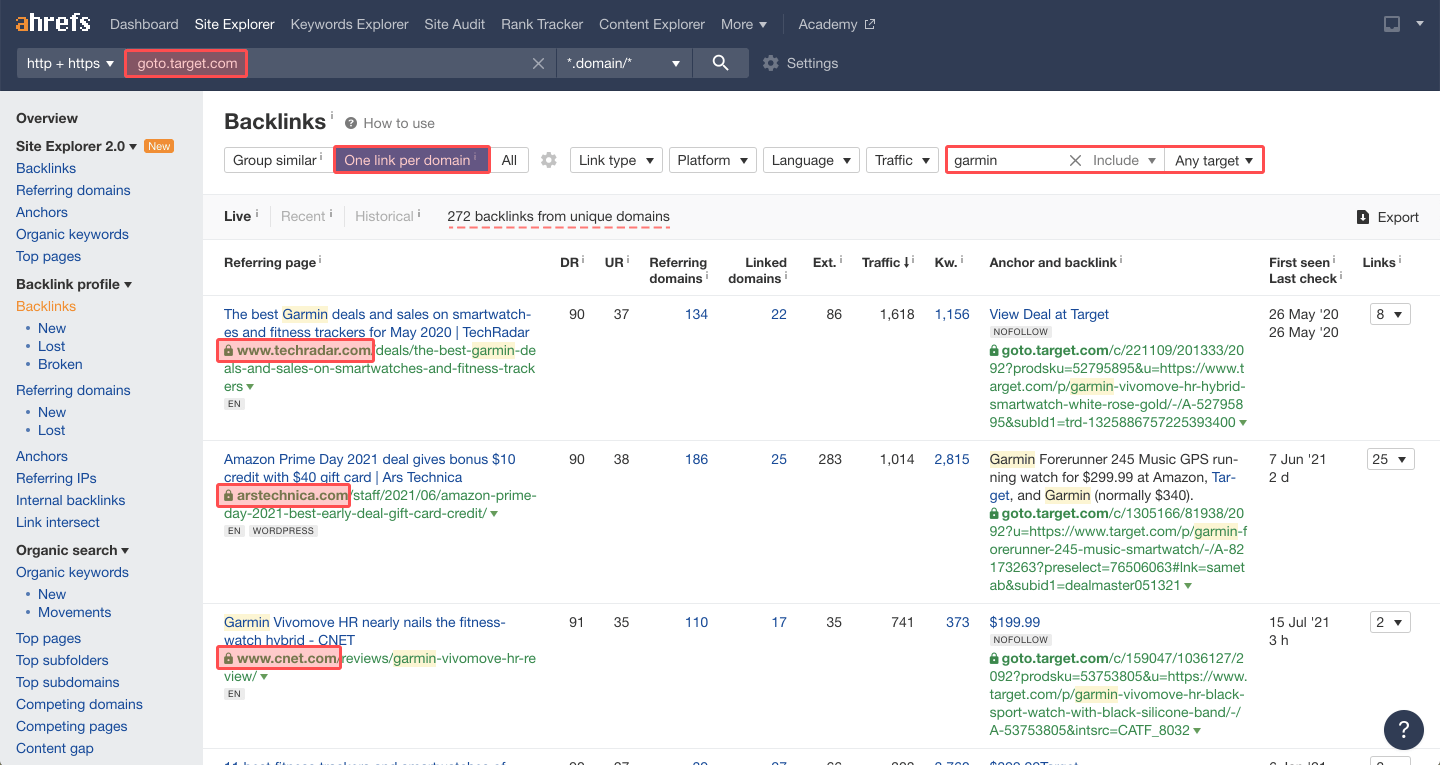Open Site Explorer in top navigation
This screenshot has width=1440, height=765.
point(235,24)
